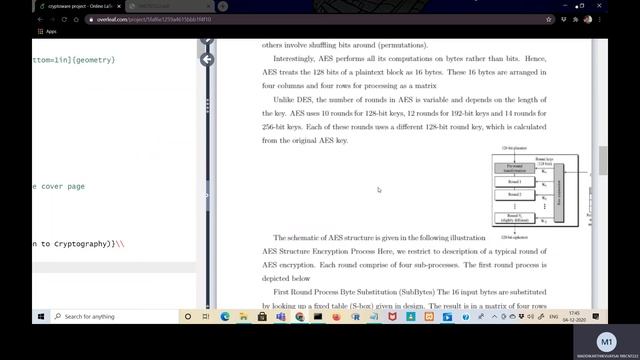Open the taskbar clock showing 17:45

pos(574,316)
